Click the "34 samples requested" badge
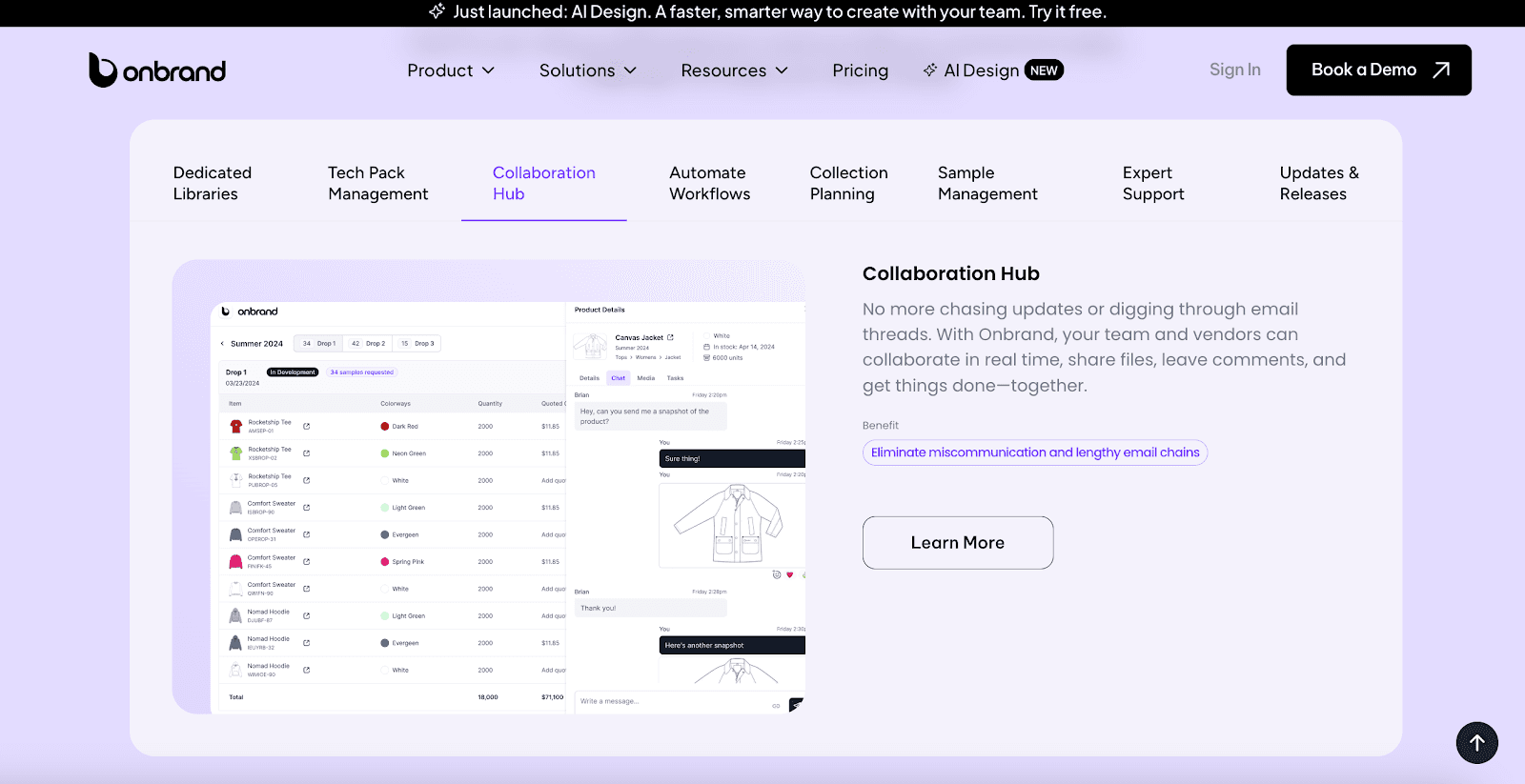This screenshot has height=784, width=1525. coord(362,372)
